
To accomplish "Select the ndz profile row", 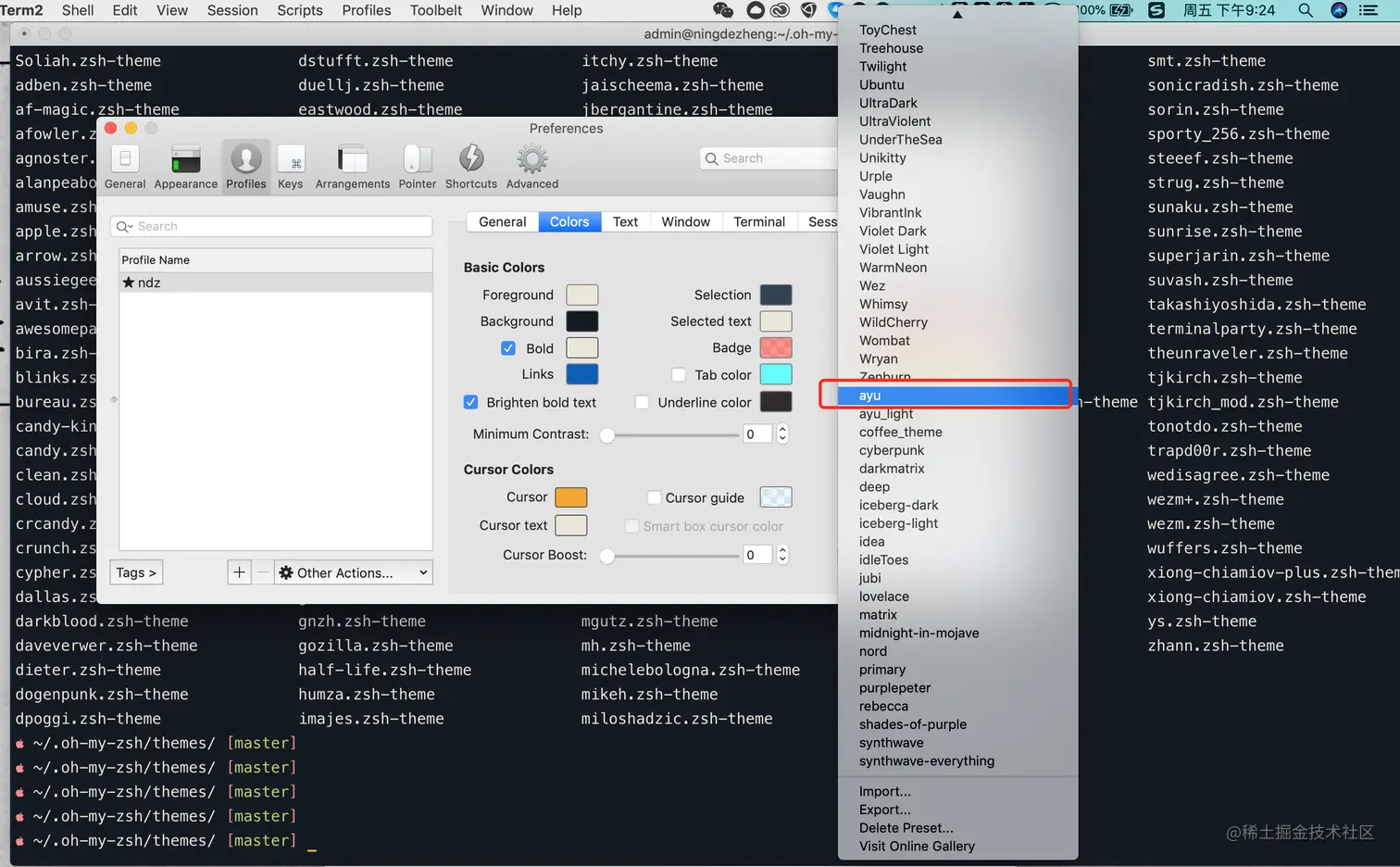I will coord(276,283).
